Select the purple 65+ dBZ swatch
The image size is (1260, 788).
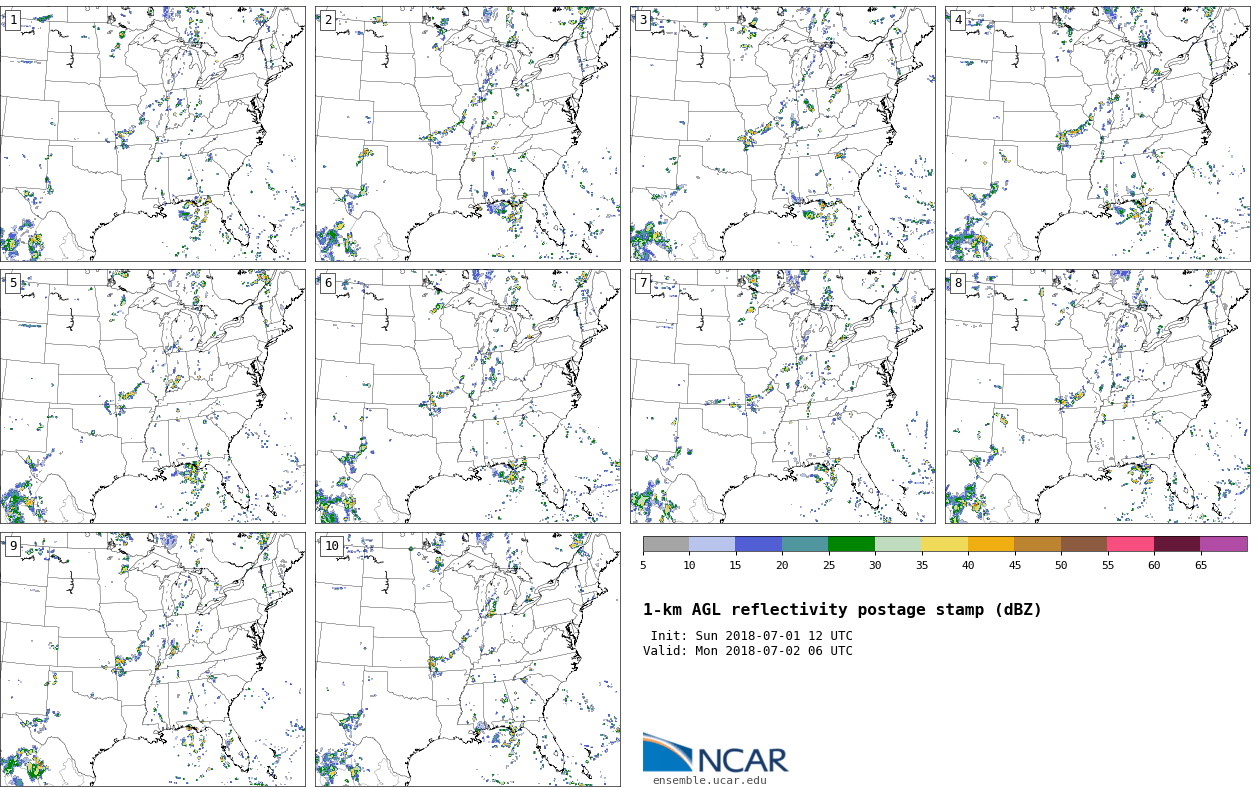[1223, 544]
